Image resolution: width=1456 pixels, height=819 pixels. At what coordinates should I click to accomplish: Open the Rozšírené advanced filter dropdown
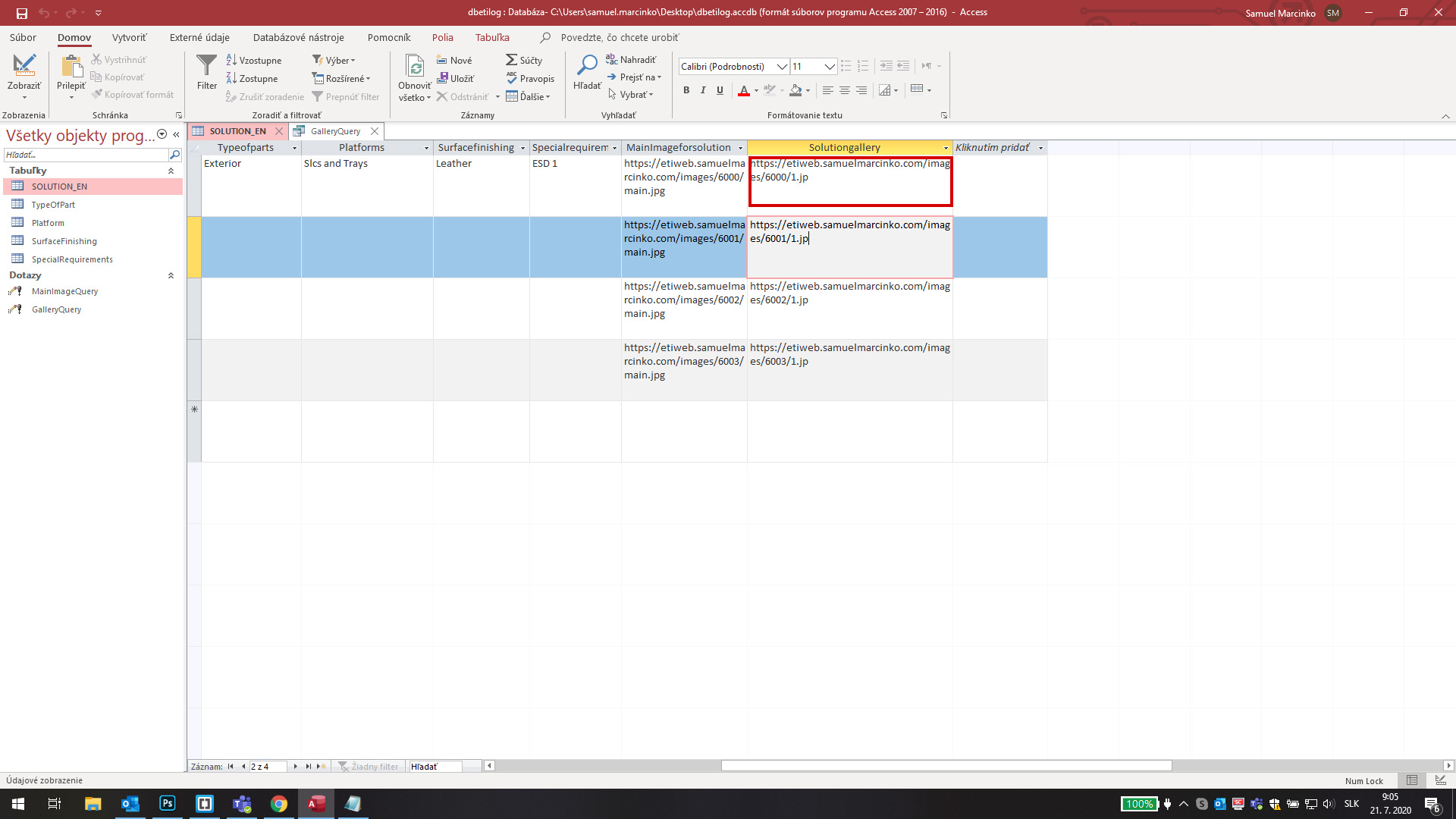[341, 78]
